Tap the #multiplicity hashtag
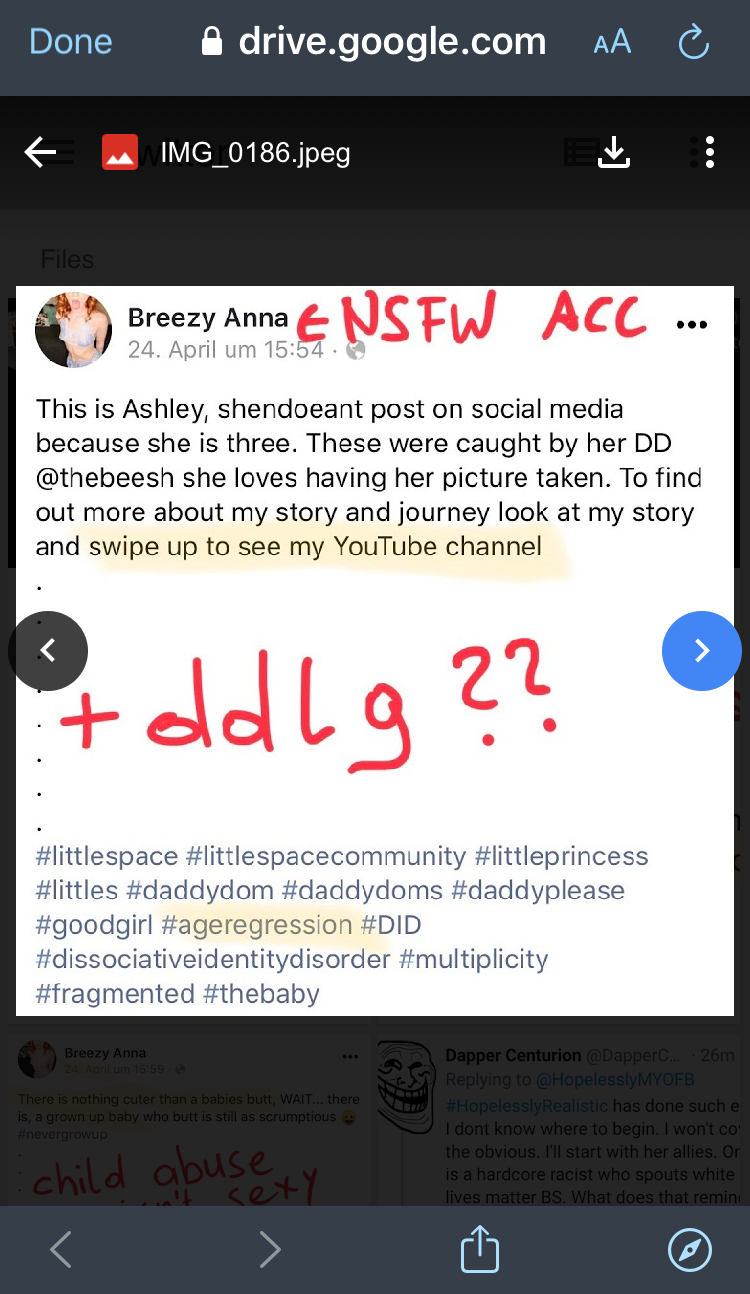 tap(474, 960)
